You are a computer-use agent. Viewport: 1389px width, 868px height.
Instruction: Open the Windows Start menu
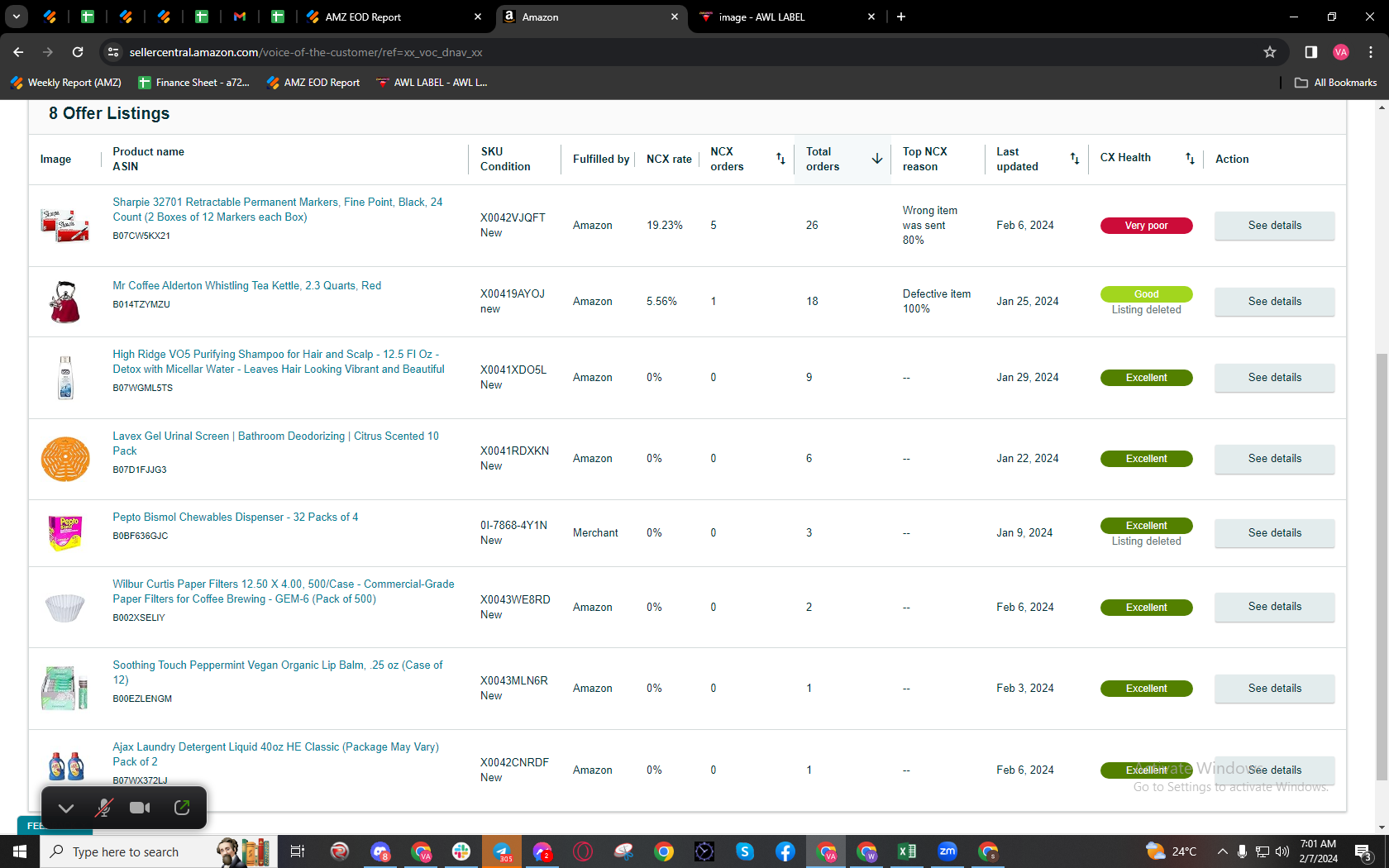pos(20,851)
